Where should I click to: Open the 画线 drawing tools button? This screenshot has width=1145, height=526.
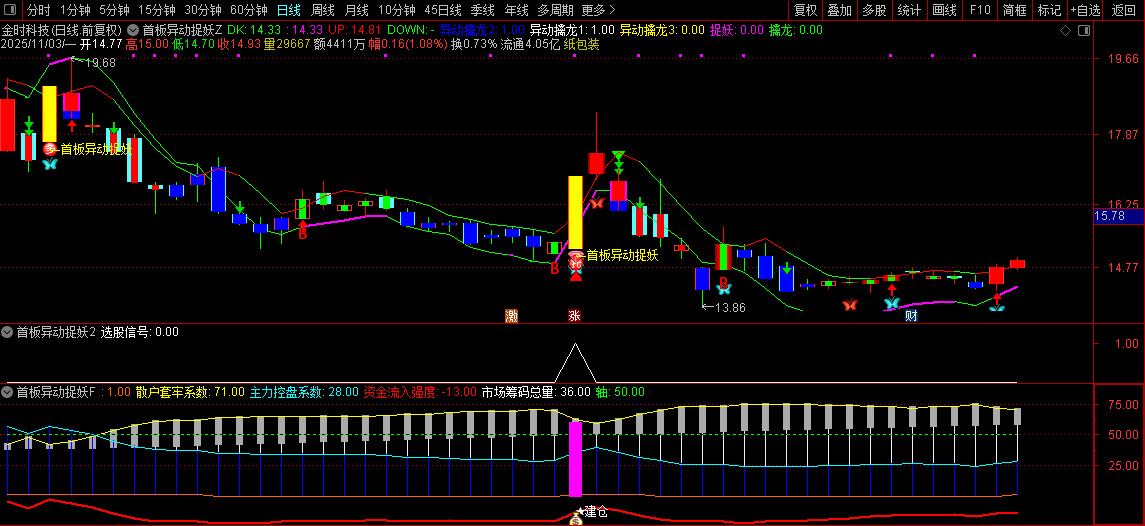click(945, 10)
